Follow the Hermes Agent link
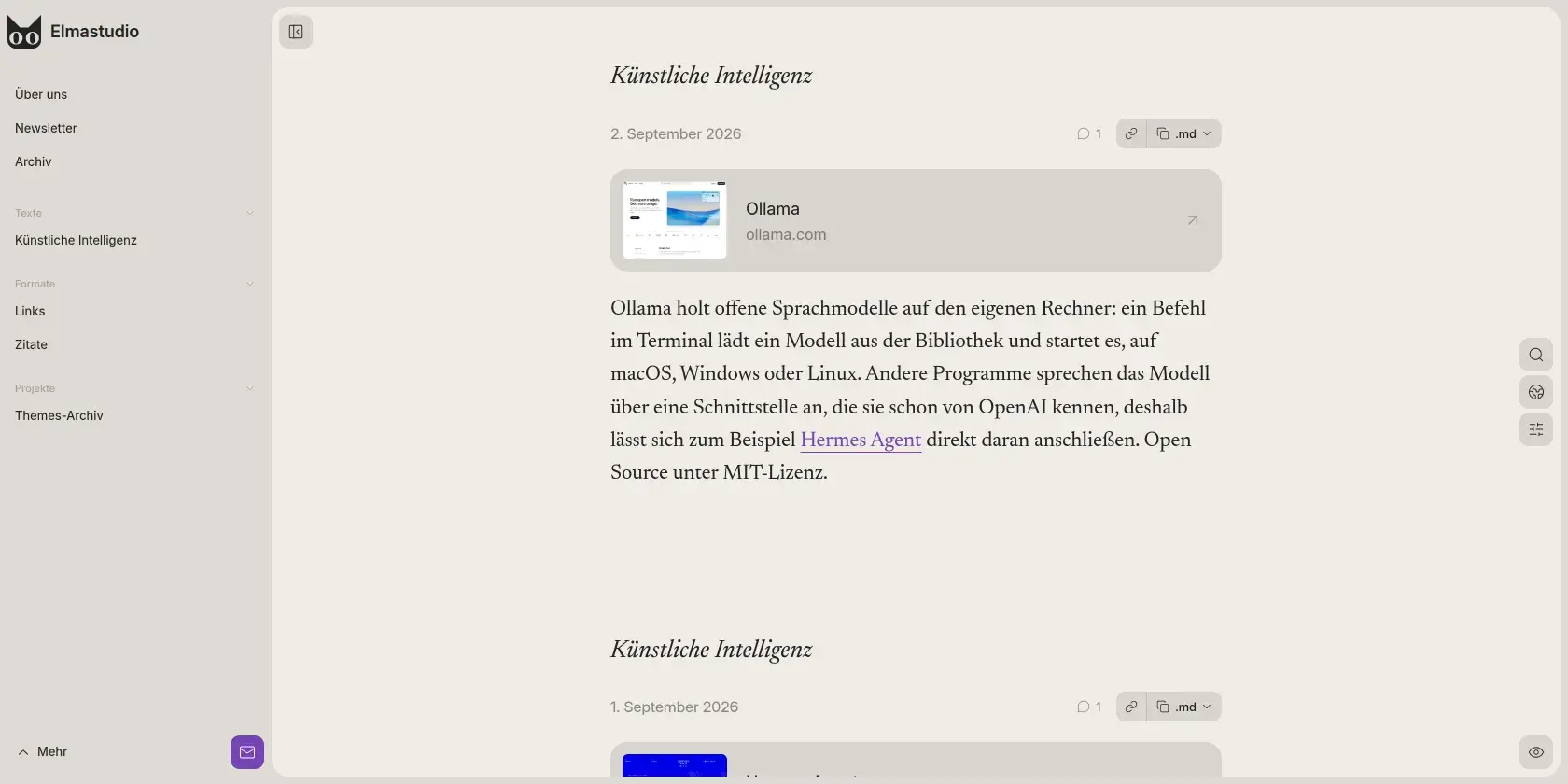The width and height of the screenshot is (1568, 784). (861, 440)
